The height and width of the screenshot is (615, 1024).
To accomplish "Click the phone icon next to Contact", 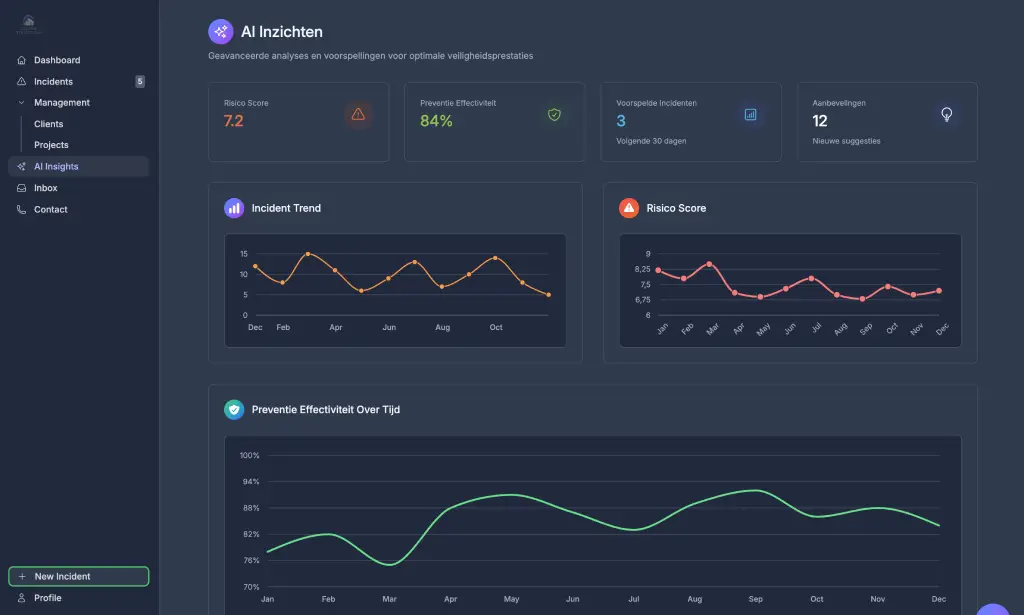I will coord(22,209).
